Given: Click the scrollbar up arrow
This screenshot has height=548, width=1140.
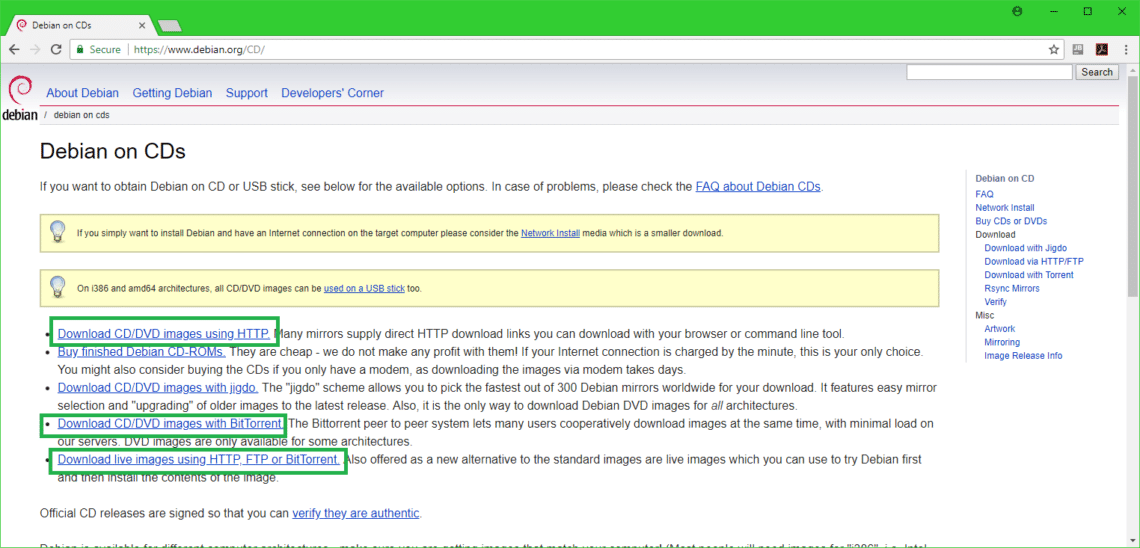Looking at the screenshot, I should tap(1133, 68).
